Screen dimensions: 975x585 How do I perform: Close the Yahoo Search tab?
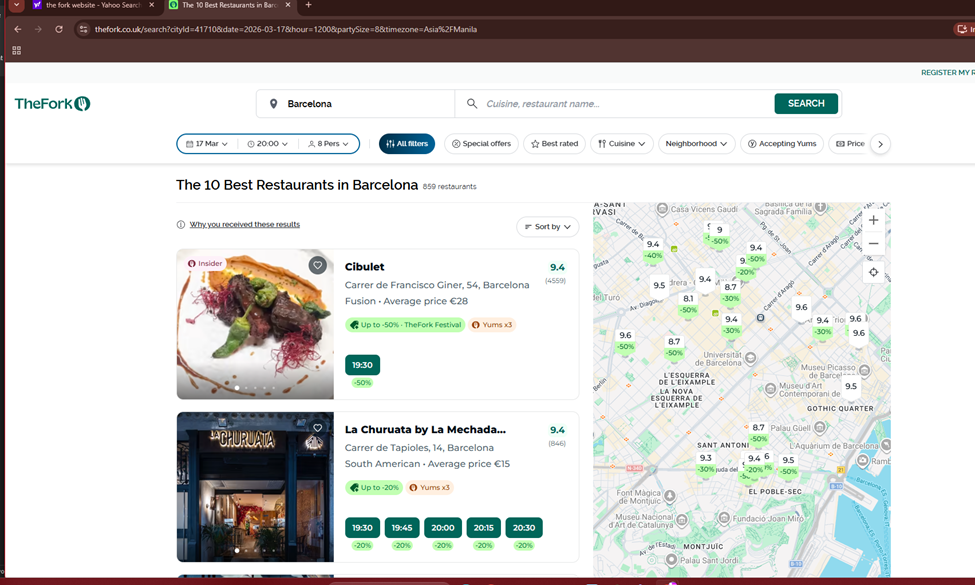151,5
